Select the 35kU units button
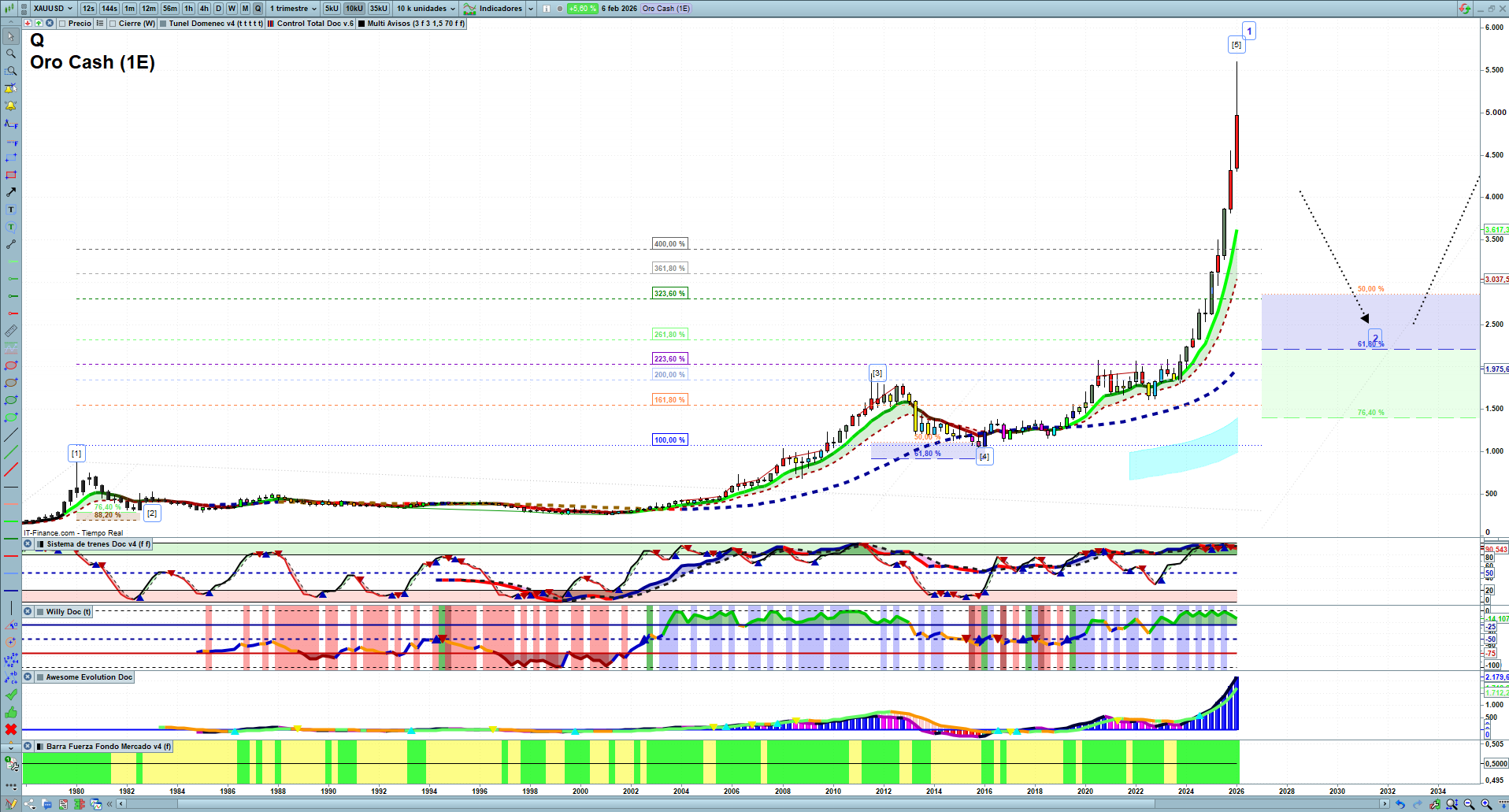Image resolution: width=1509 pixels, height=812 pixels. click(379, 9)
